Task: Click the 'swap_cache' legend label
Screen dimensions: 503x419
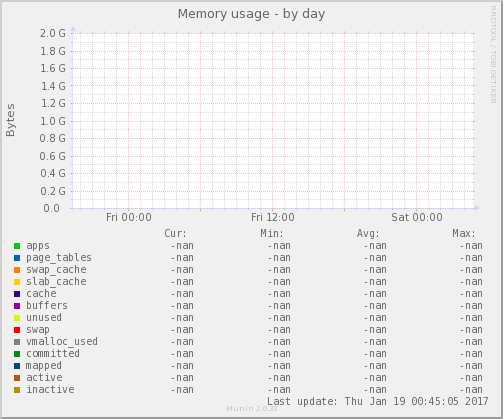Action: click(56, 270)
